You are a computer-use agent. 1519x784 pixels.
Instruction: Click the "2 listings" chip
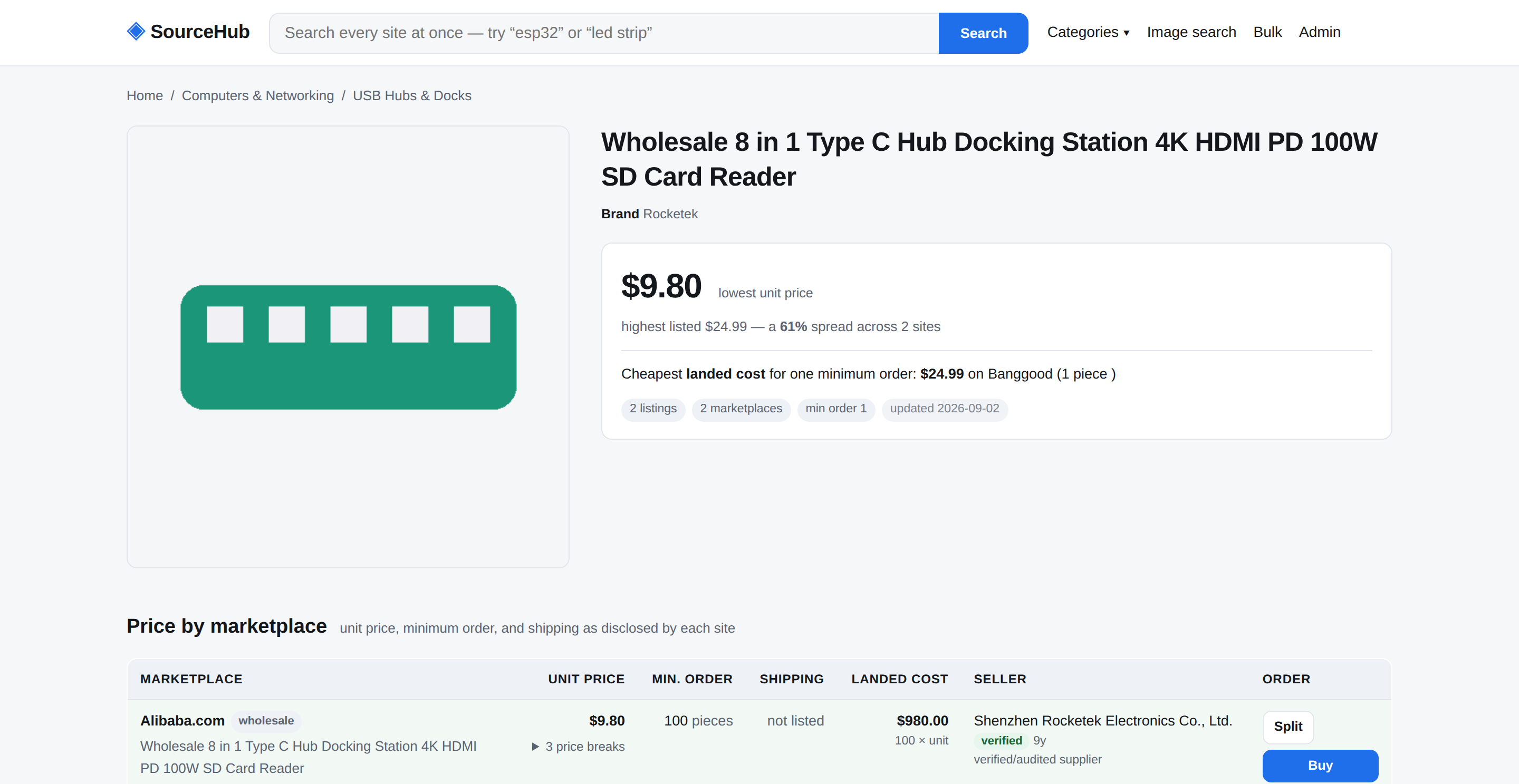653,409
